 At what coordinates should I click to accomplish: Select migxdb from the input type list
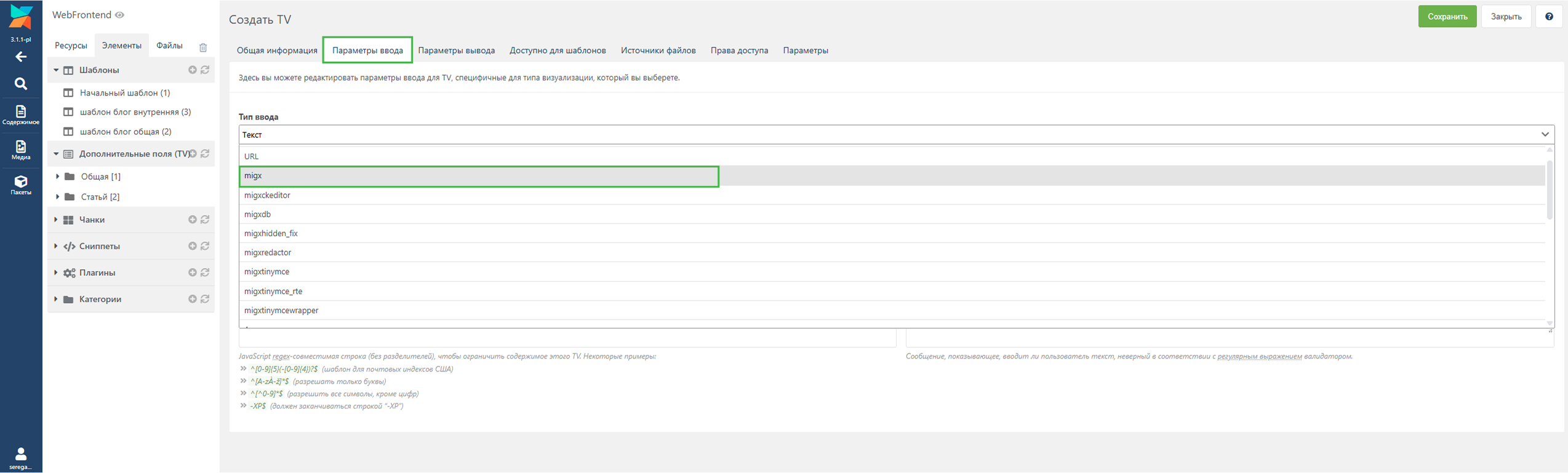pos(257,214)
